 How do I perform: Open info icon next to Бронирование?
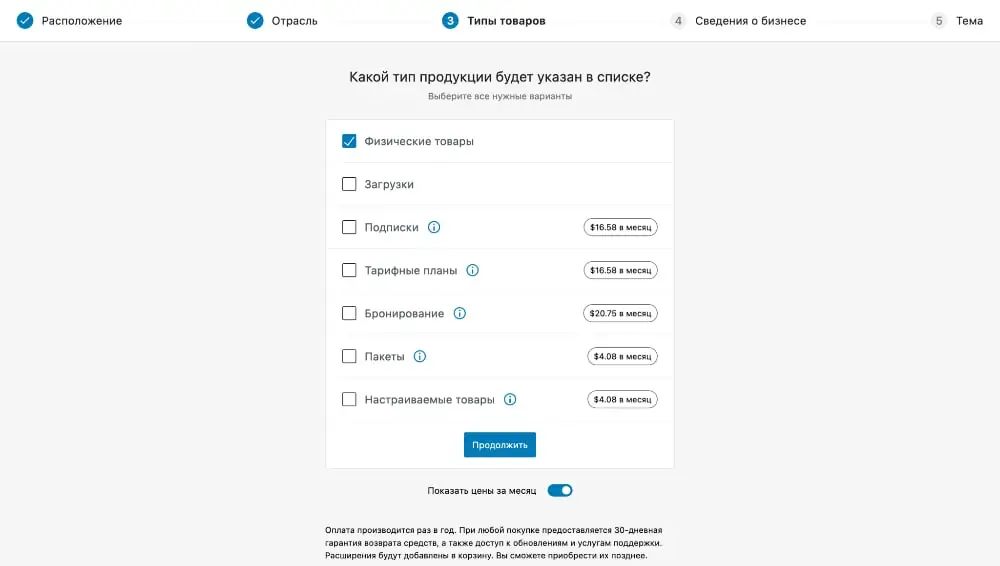459,313
